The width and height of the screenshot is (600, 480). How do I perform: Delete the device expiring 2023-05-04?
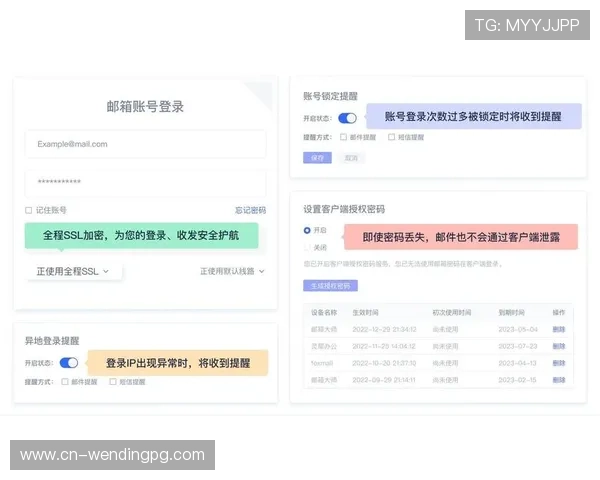coord(559,329)
